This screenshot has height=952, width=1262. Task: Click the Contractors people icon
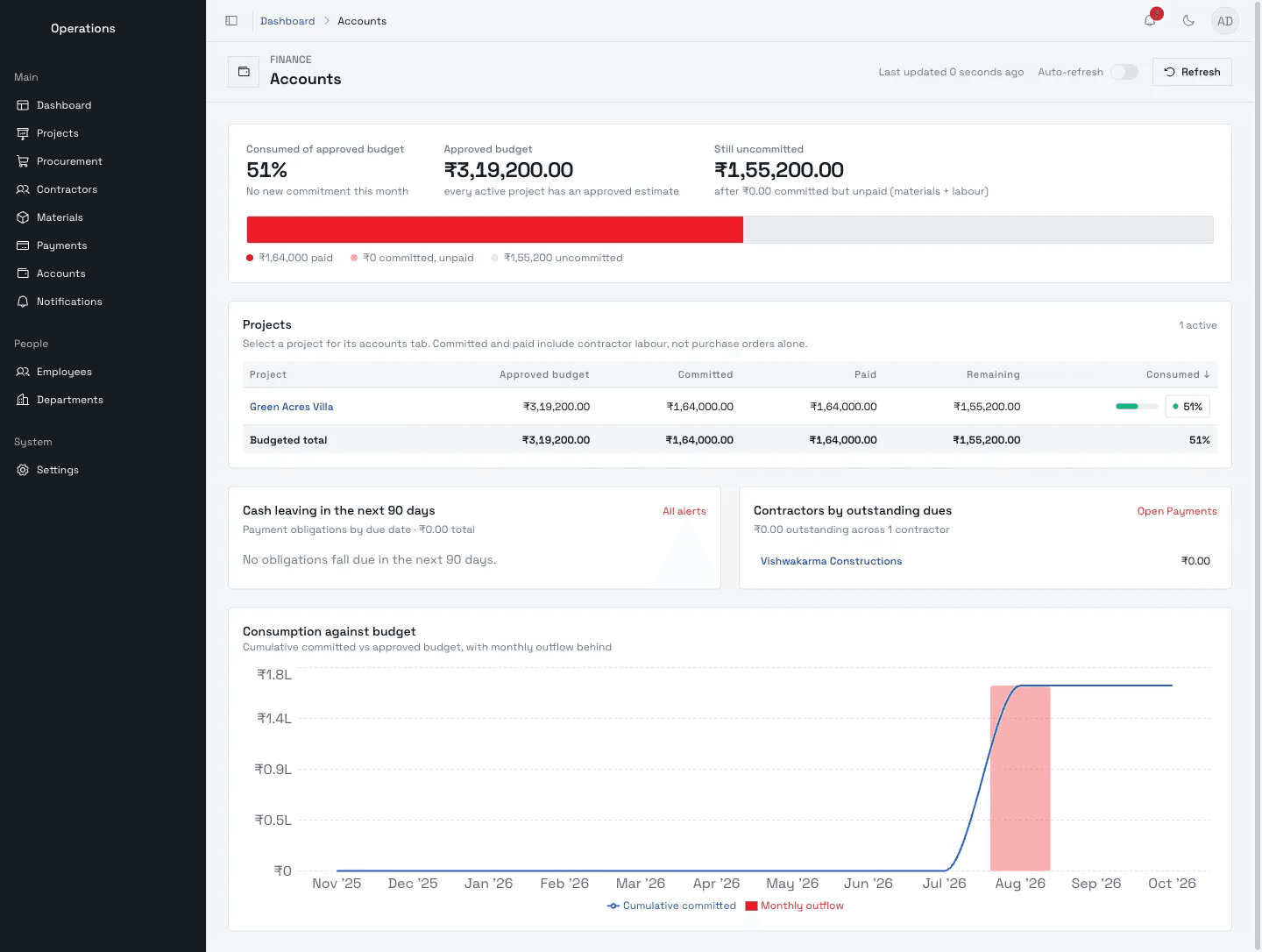click(23, 189)
